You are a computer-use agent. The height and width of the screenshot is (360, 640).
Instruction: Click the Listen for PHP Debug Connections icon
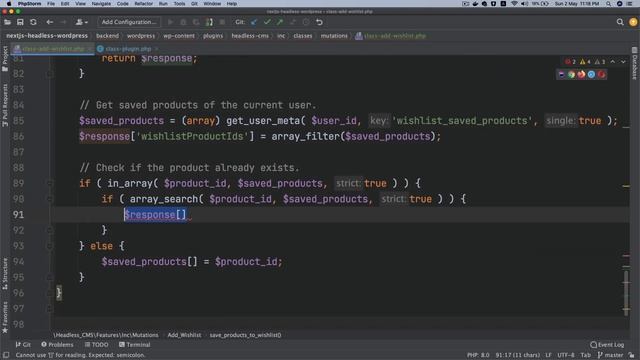tap(209, 22)
